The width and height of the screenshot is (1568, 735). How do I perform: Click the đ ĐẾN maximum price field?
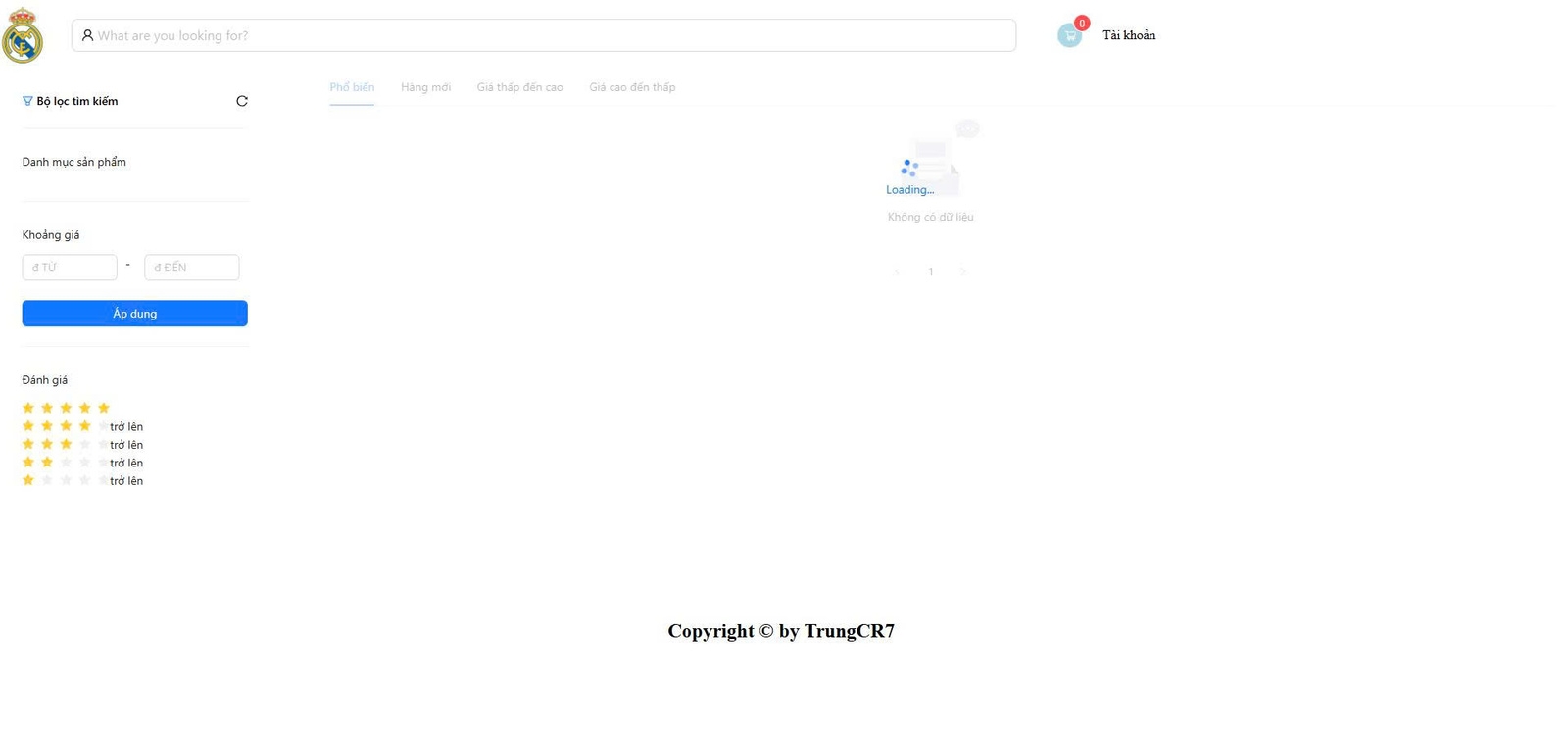(x=192, y=268)
